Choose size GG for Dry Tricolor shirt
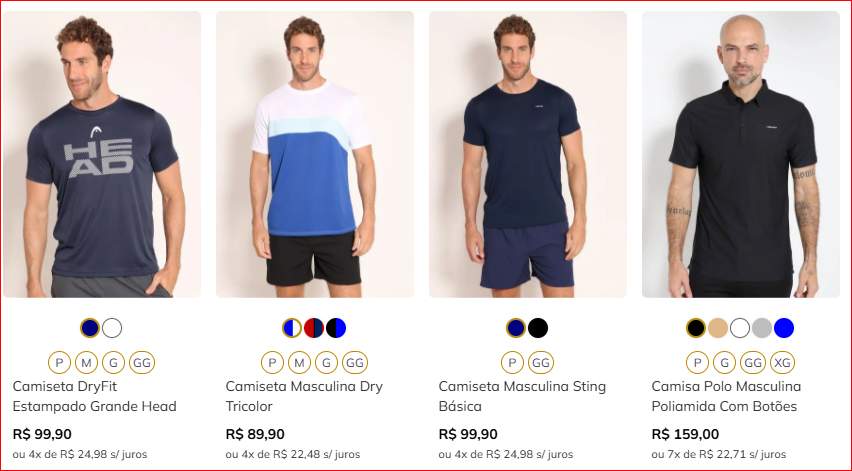This screenshot has width=852, height=471. [x=355, y=362]
